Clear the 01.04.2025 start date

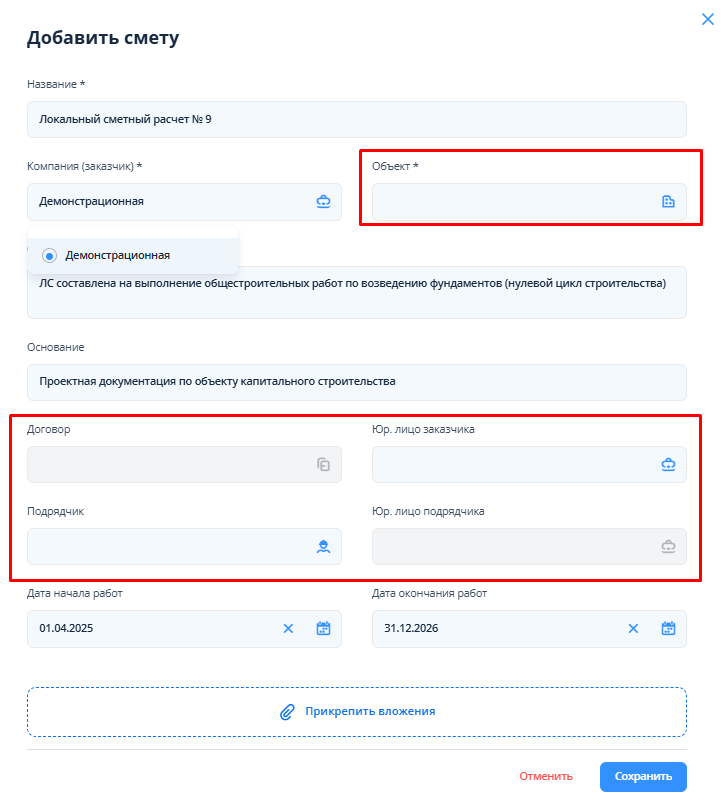288,629
